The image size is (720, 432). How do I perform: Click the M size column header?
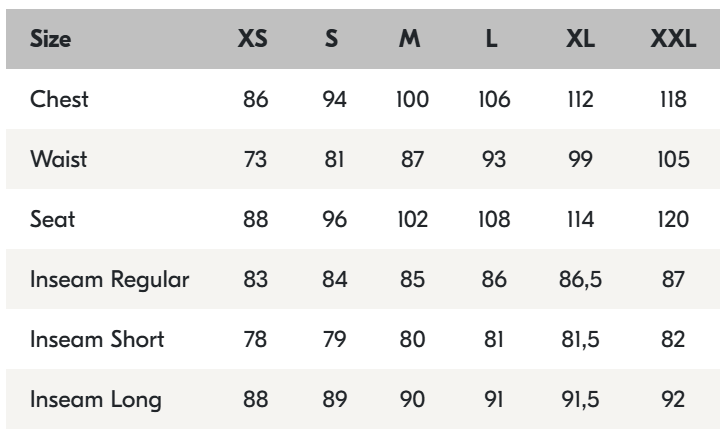pyautogui.click(x=411, y=43)
